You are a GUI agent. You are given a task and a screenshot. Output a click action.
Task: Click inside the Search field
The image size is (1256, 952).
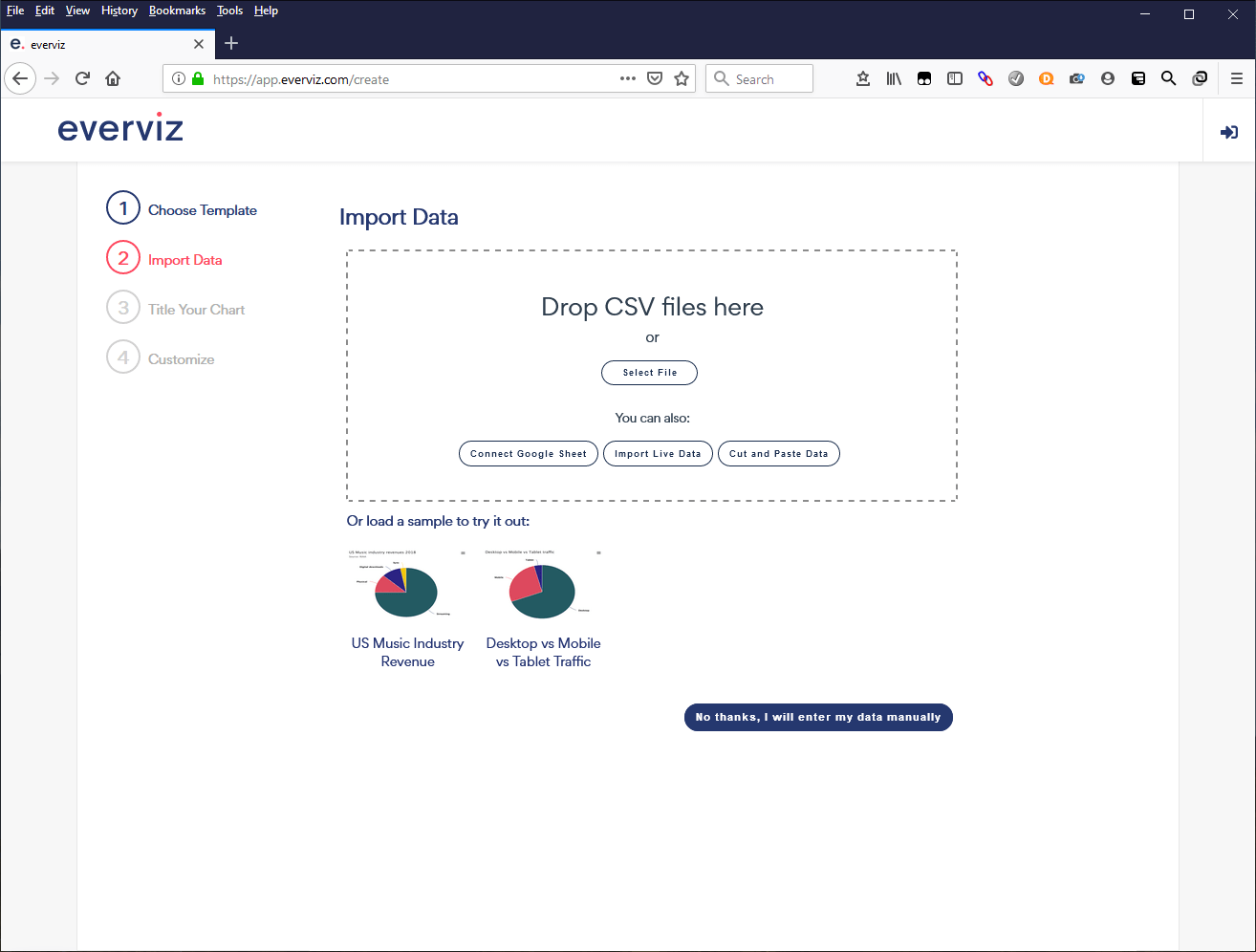(759, 77)
